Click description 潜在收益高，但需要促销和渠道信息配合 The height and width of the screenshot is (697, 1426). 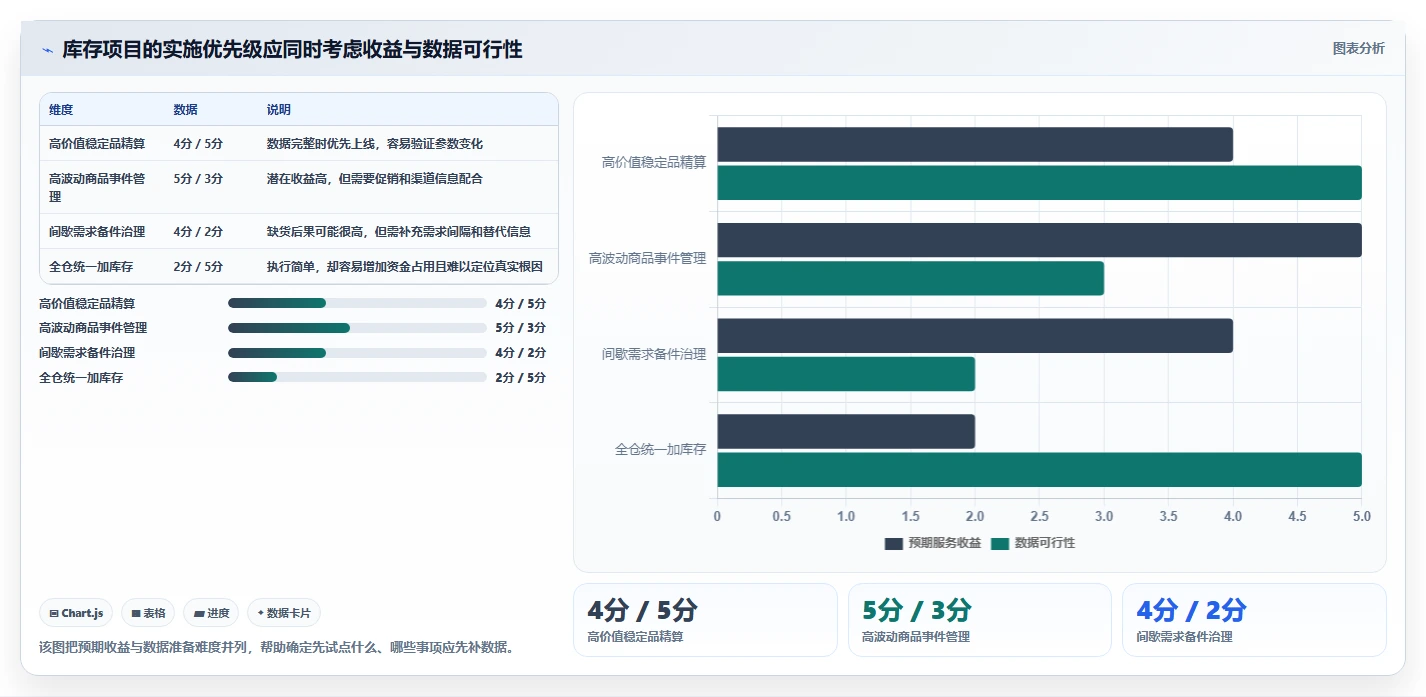(374, 179)
